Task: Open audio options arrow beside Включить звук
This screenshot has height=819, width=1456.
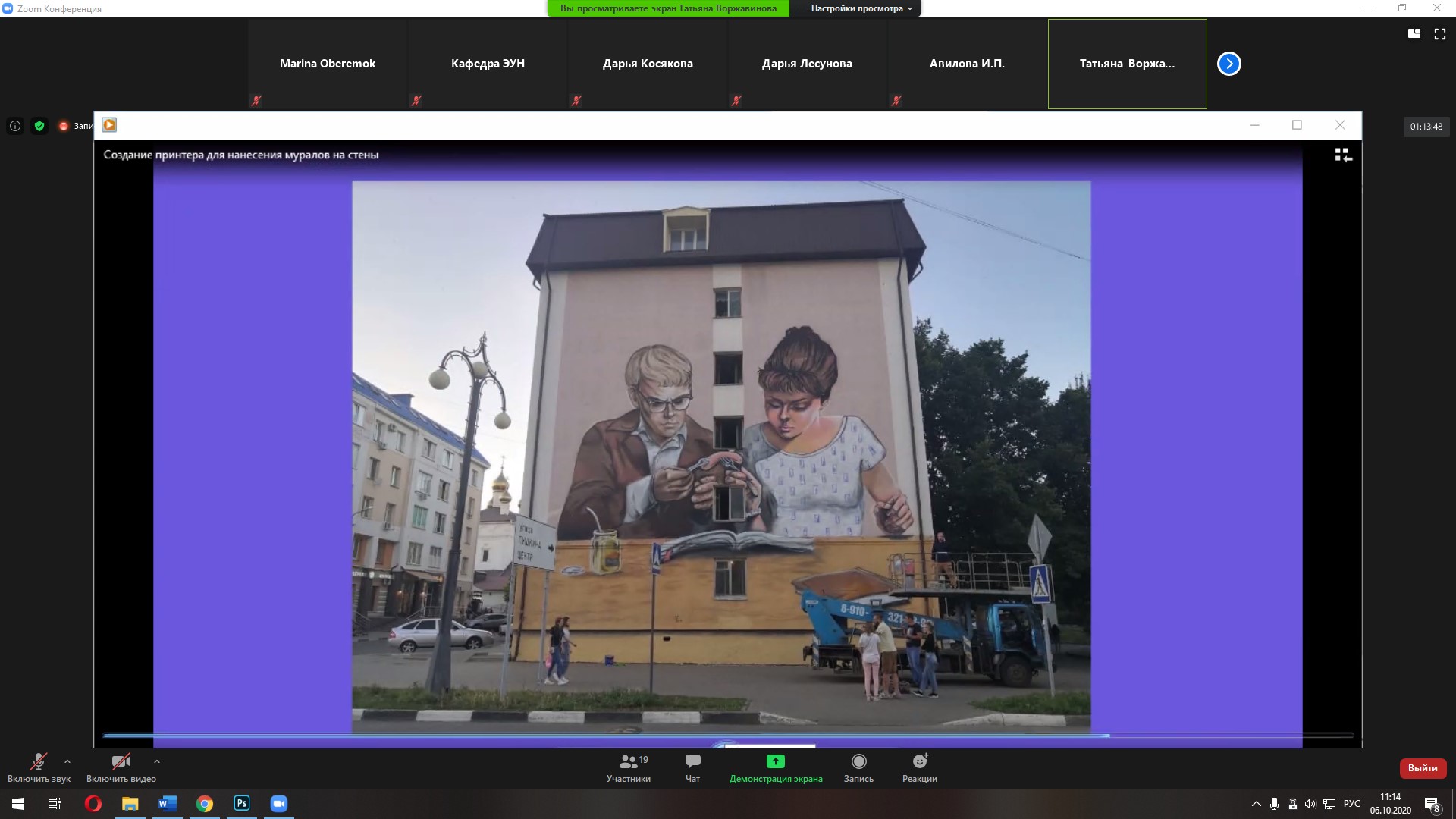Action: click(67, 761)
